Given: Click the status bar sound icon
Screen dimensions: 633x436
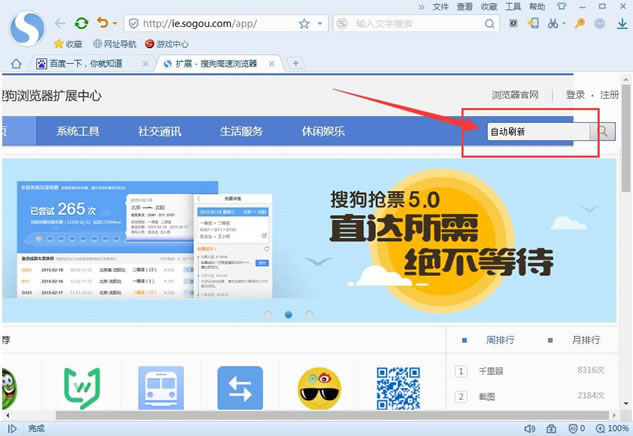Looking at the screenshot, I should pos(529,429).
